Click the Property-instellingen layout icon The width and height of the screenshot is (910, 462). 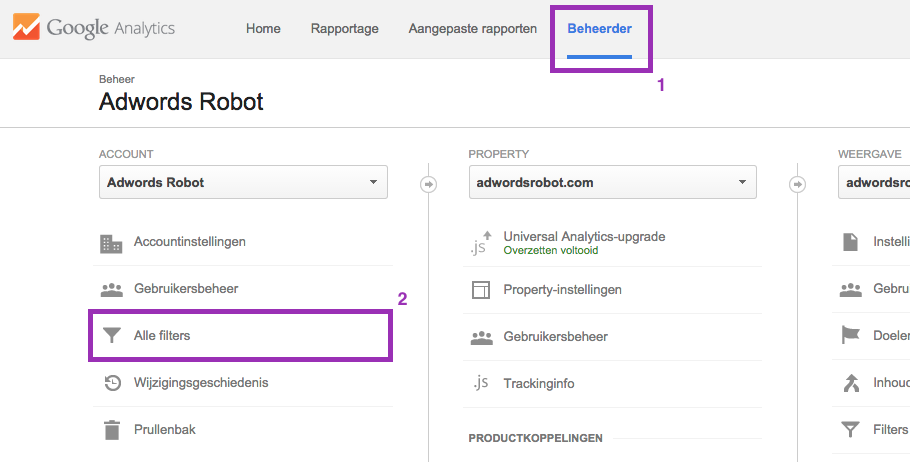pyautogui.click(x=481, y=290)
